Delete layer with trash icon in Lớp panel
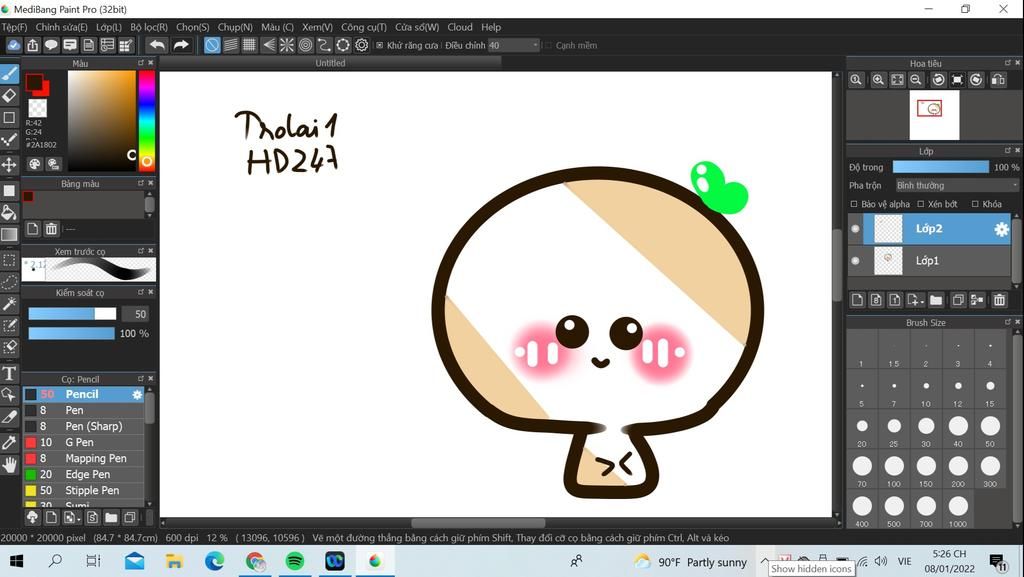This screenshot has height=577, width=1024. tap(999, 300)
